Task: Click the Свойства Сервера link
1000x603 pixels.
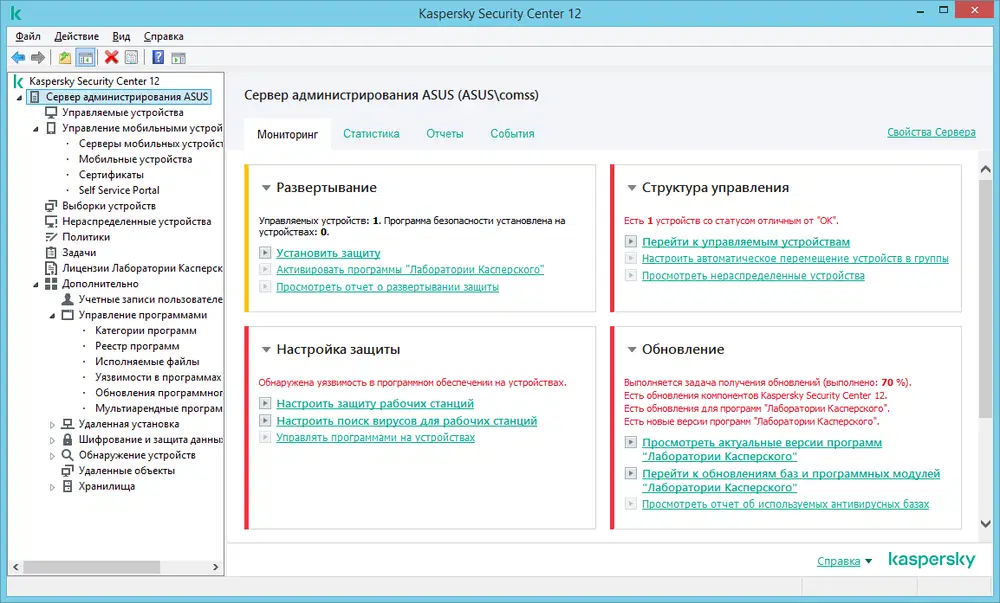Action: click(x=931, y=132)
